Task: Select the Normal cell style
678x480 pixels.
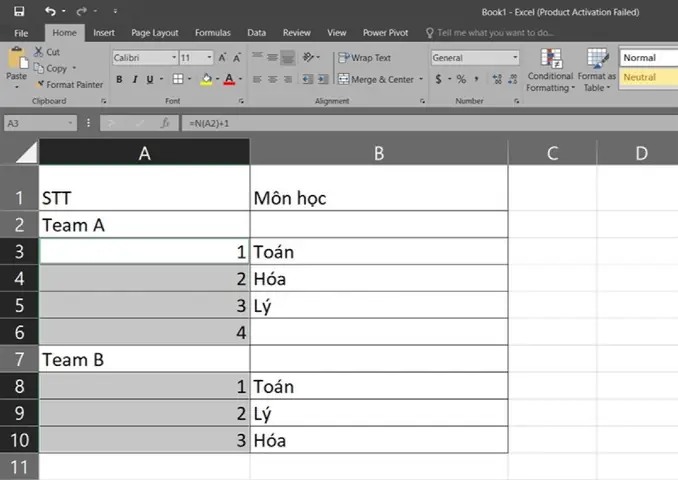Action: click(x=649, y=58)
